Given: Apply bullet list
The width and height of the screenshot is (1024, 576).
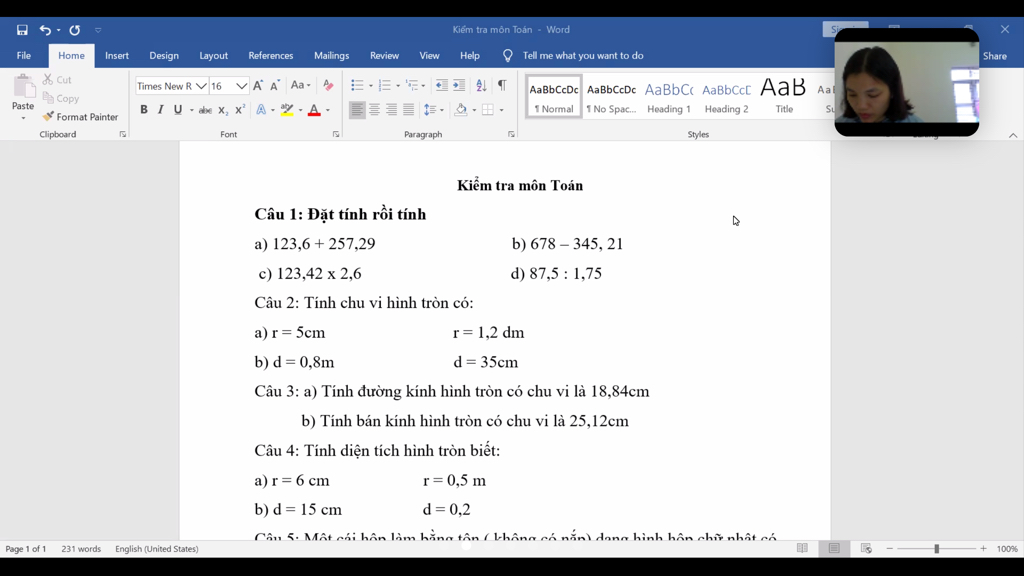Looking at the screenshot, I should [x=357, y=86].
